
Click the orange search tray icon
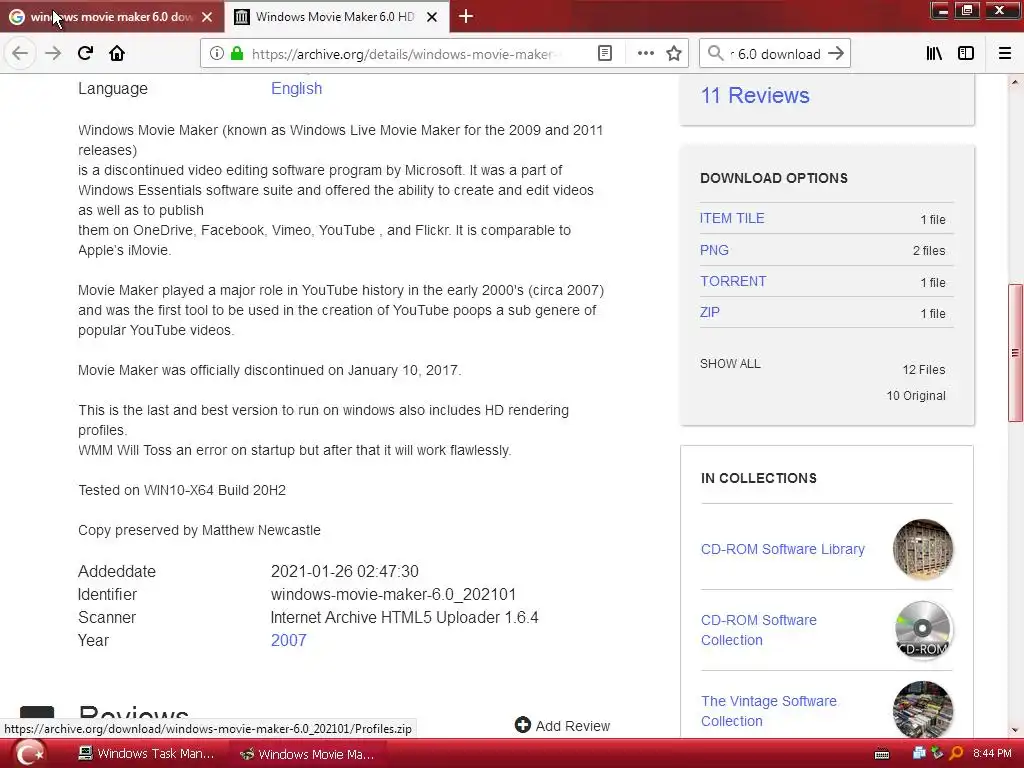[956, 753]
